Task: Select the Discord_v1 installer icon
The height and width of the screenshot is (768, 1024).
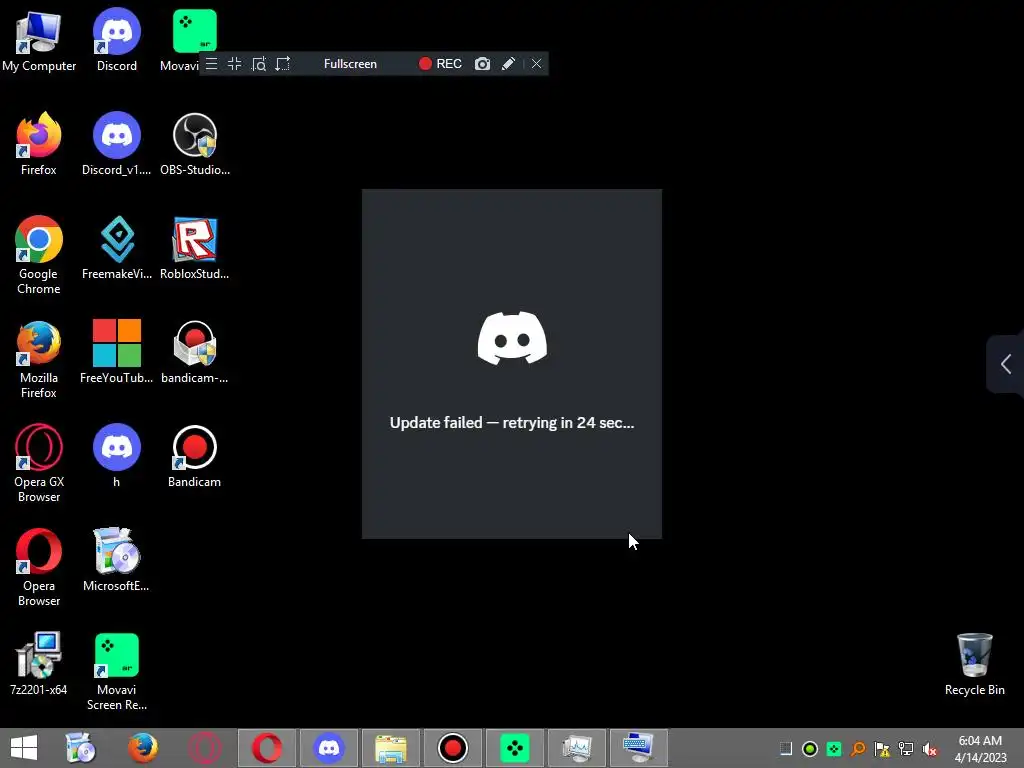Action: pyautogui.click(x=117, y=144)
